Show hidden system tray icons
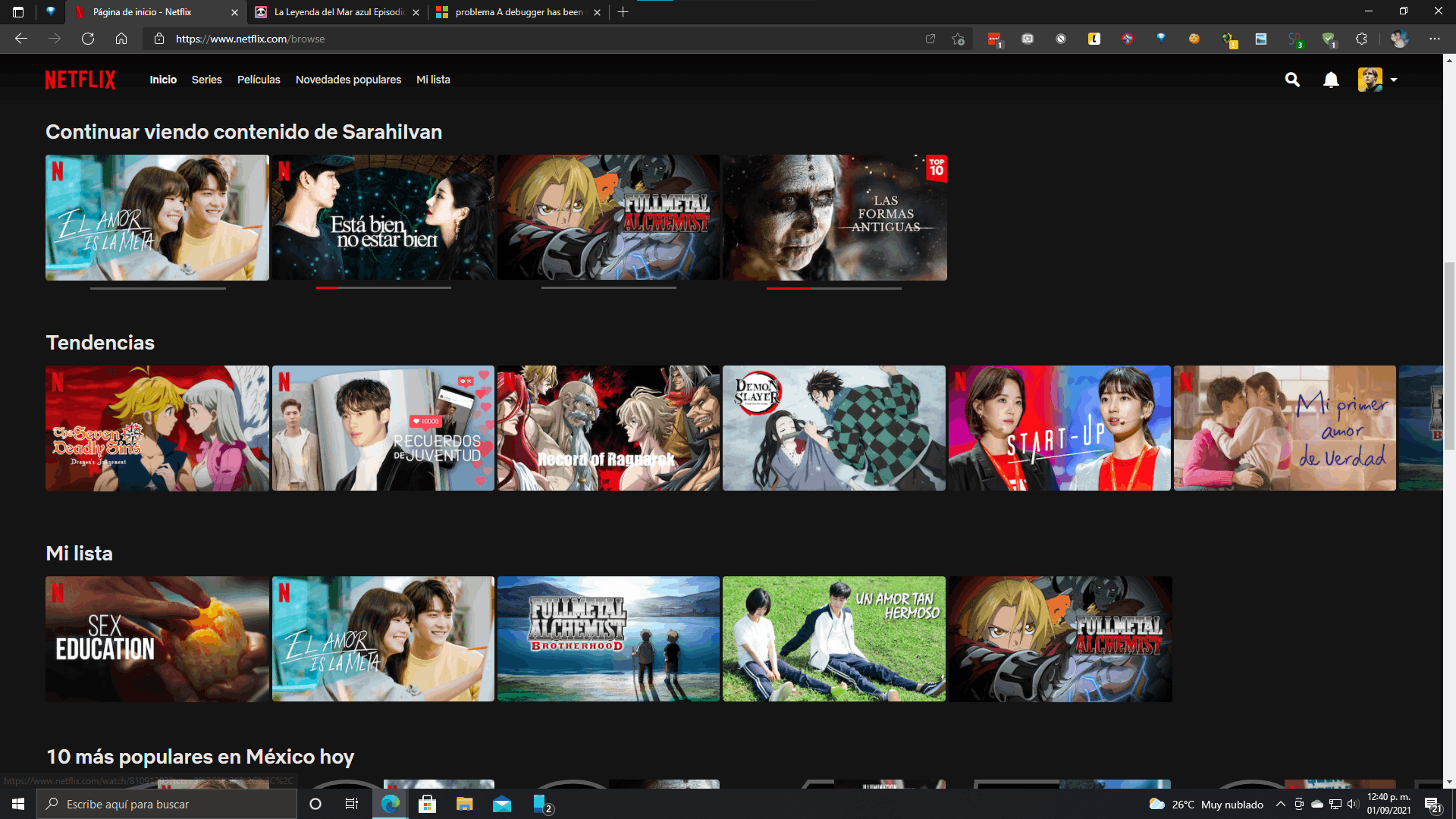 [x=1280, y=804]
